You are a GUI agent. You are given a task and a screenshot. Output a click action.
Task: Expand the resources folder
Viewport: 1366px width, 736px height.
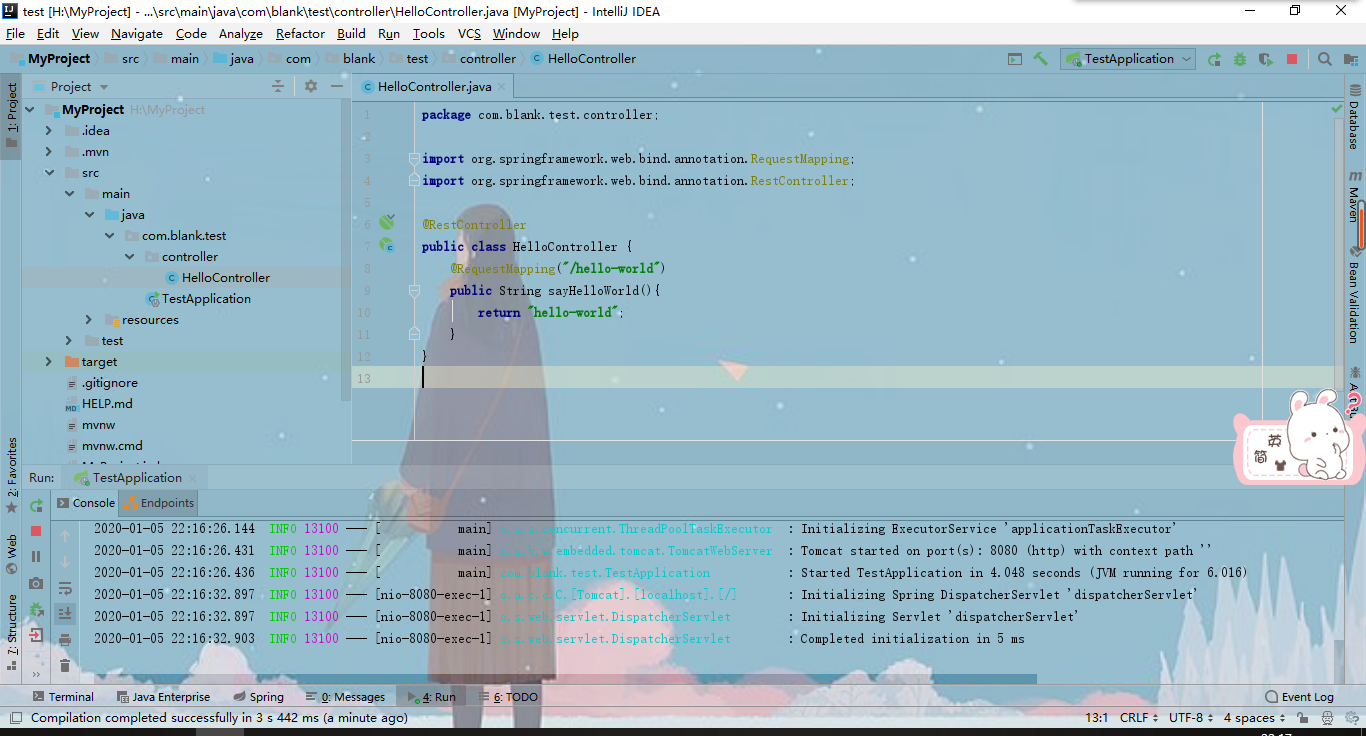(89, 320)
